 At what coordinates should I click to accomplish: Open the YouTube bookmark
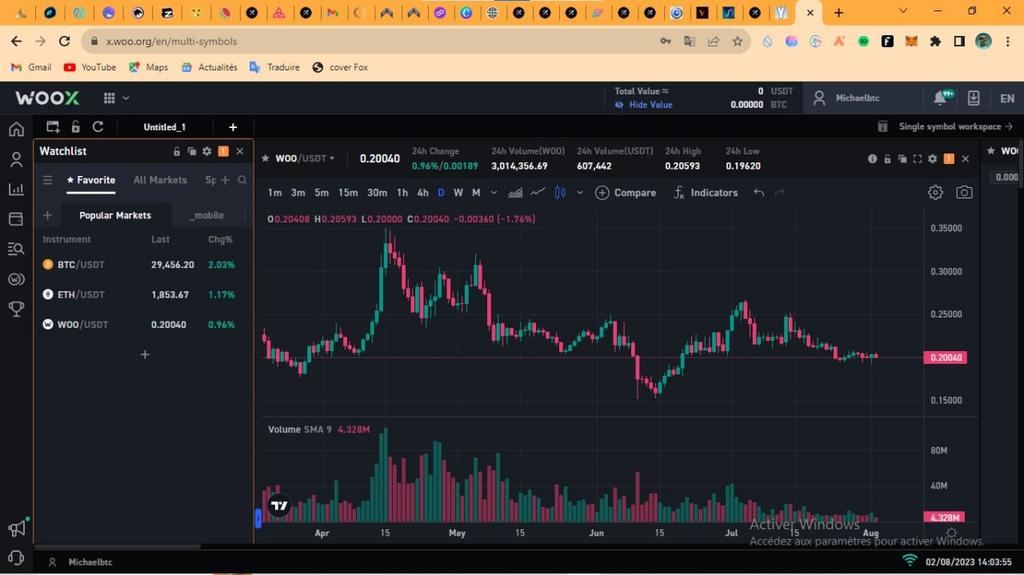click(x=90, y=67)
